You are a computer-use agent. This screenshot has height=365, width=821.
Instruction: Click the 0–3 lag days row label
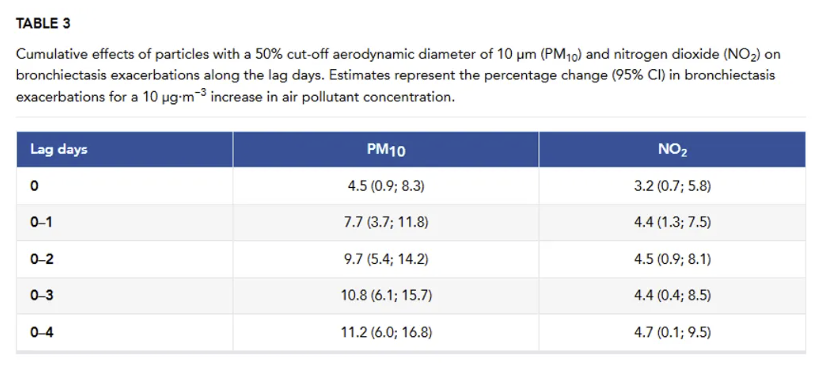tap(42, 296)
